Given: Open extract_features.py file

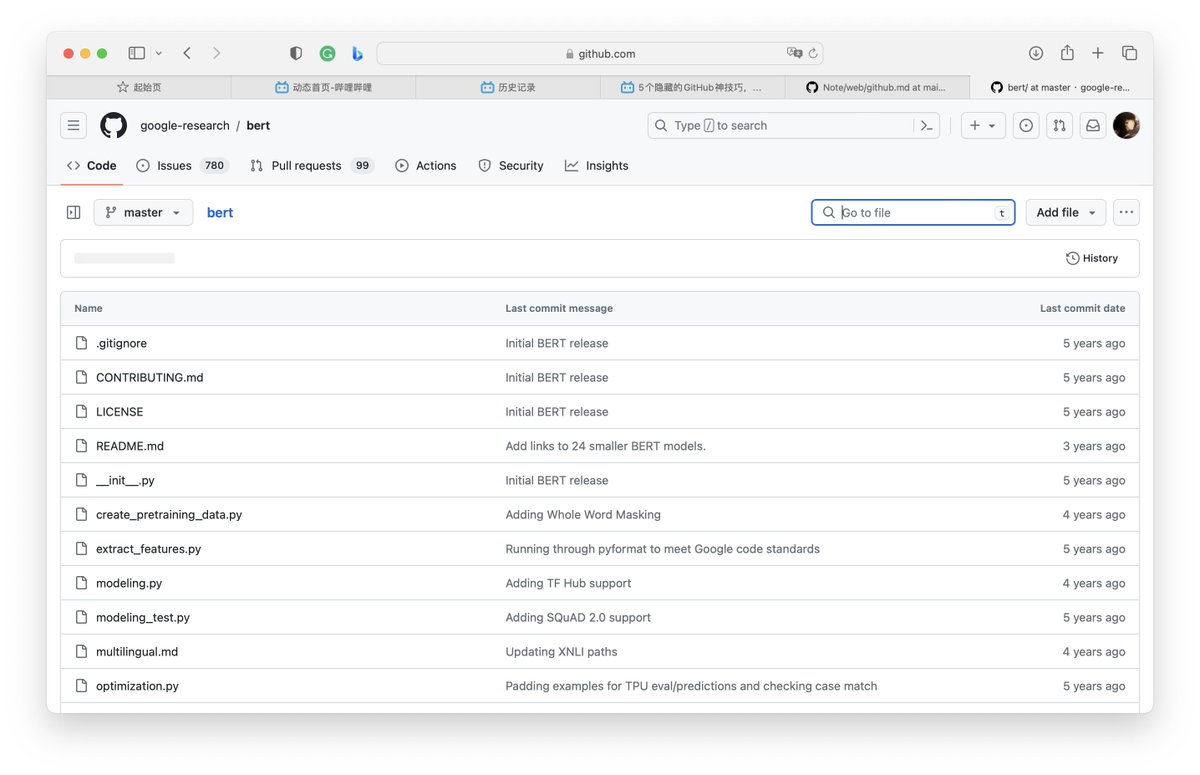Looking at the screenshot, I should pyautogui.click(x=148, y=549).
